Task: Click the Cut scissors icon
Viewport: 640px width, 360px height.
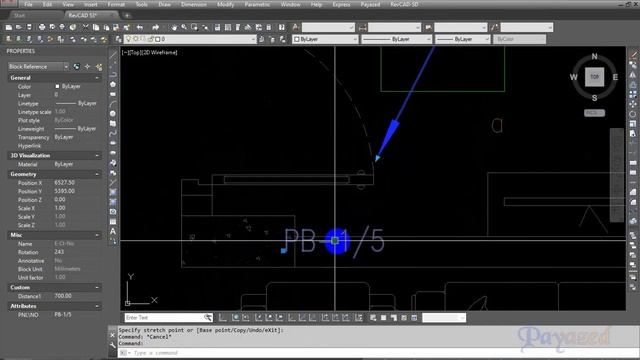Action: (85, 27)
